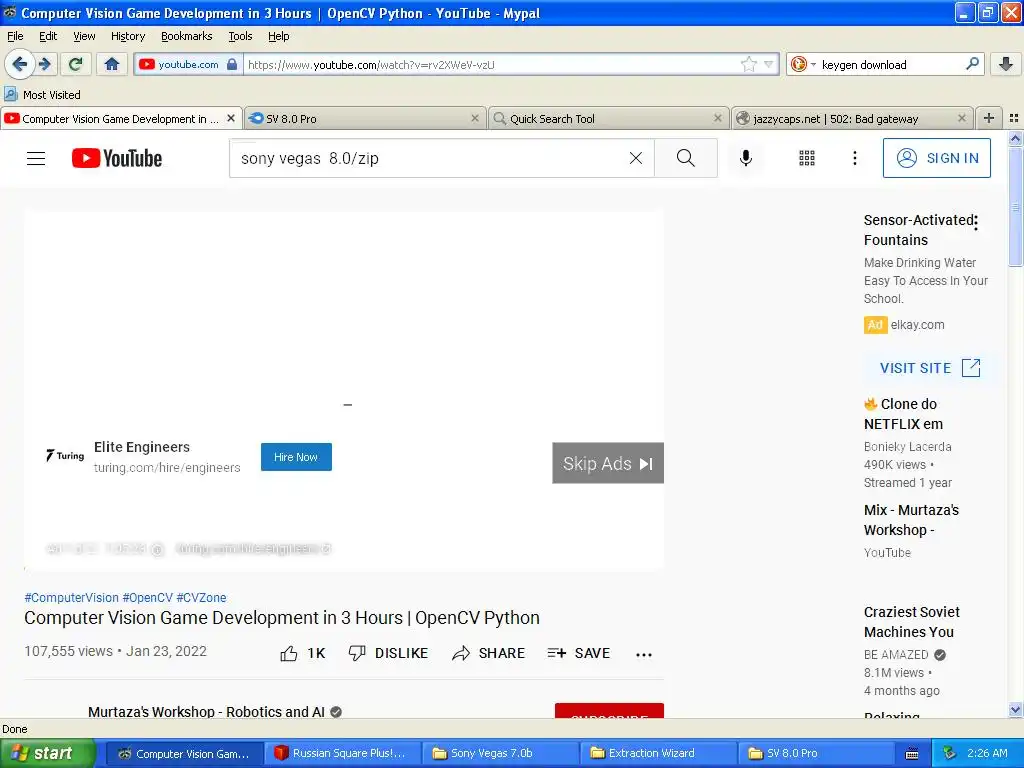Click the YouTube logo

(117, 158)
